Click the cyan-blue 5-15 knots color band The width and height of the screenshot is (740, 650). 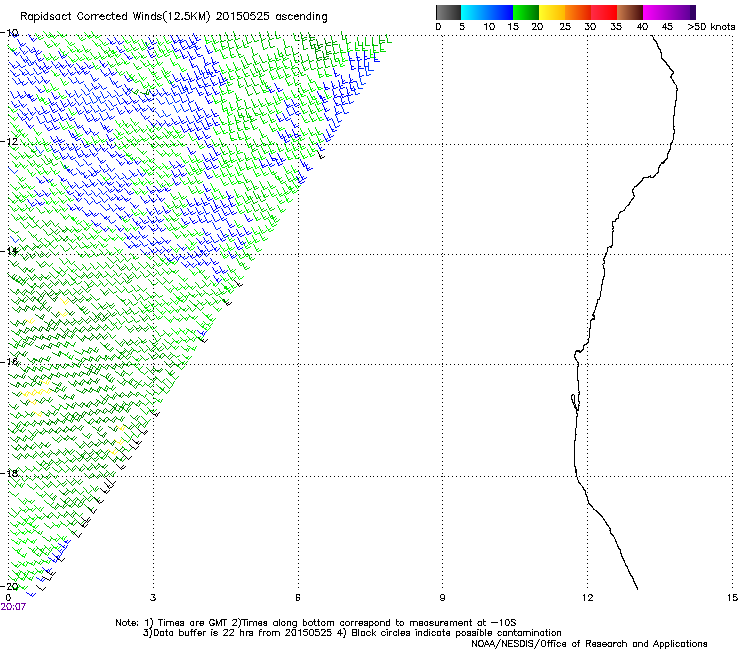(x=487, y=12)
